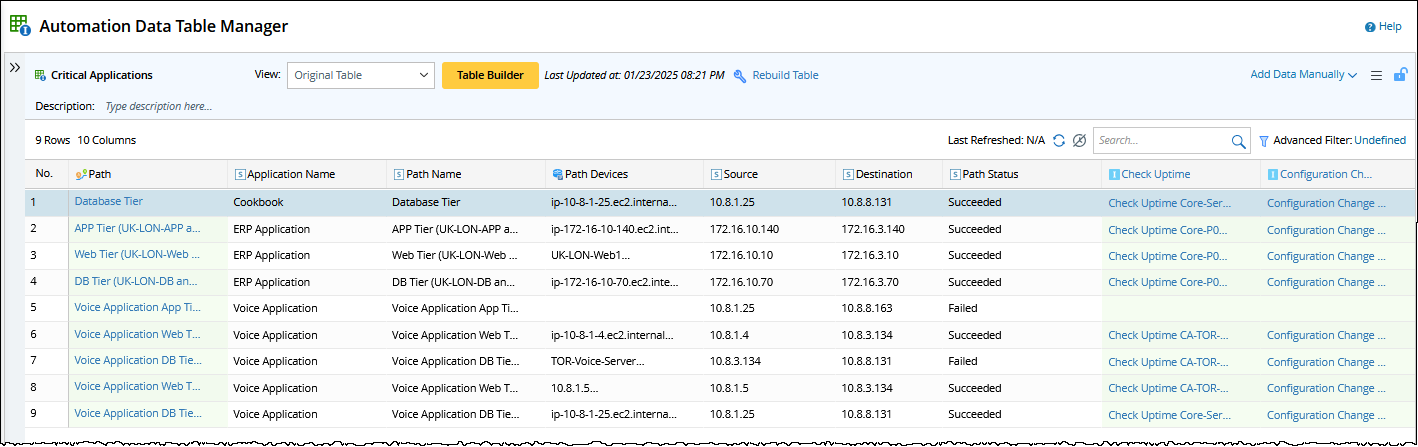Image resolution: width=1418 pixels, height=447 pixels.
Task: Click the magnifier icon in search box
Action: coord(1239,141)
